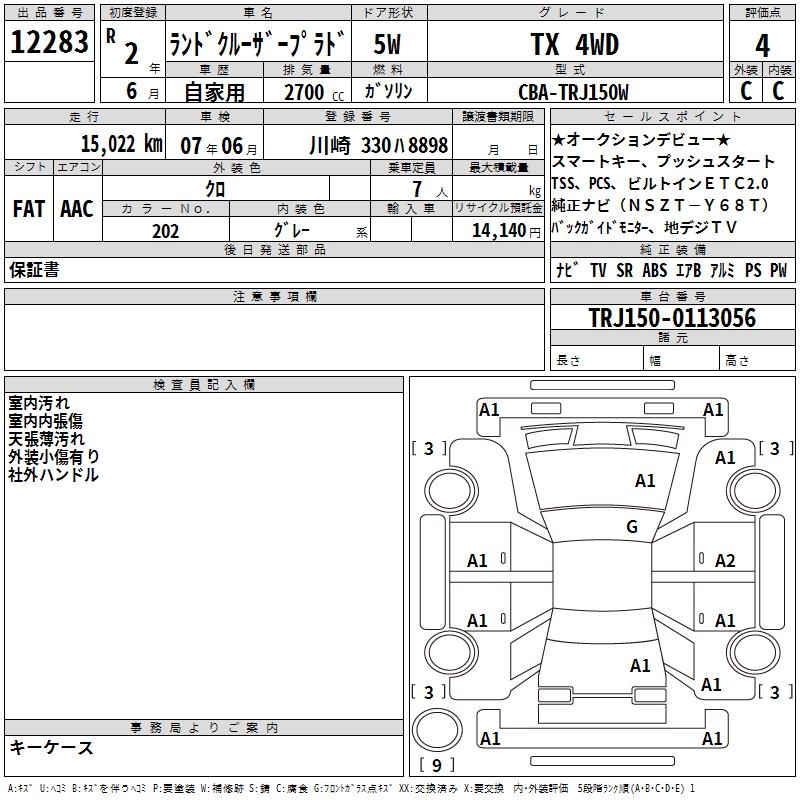The image size is (800, 800).
Task: Select the vehicle history 自家用
Action: (x=214, y=92)
